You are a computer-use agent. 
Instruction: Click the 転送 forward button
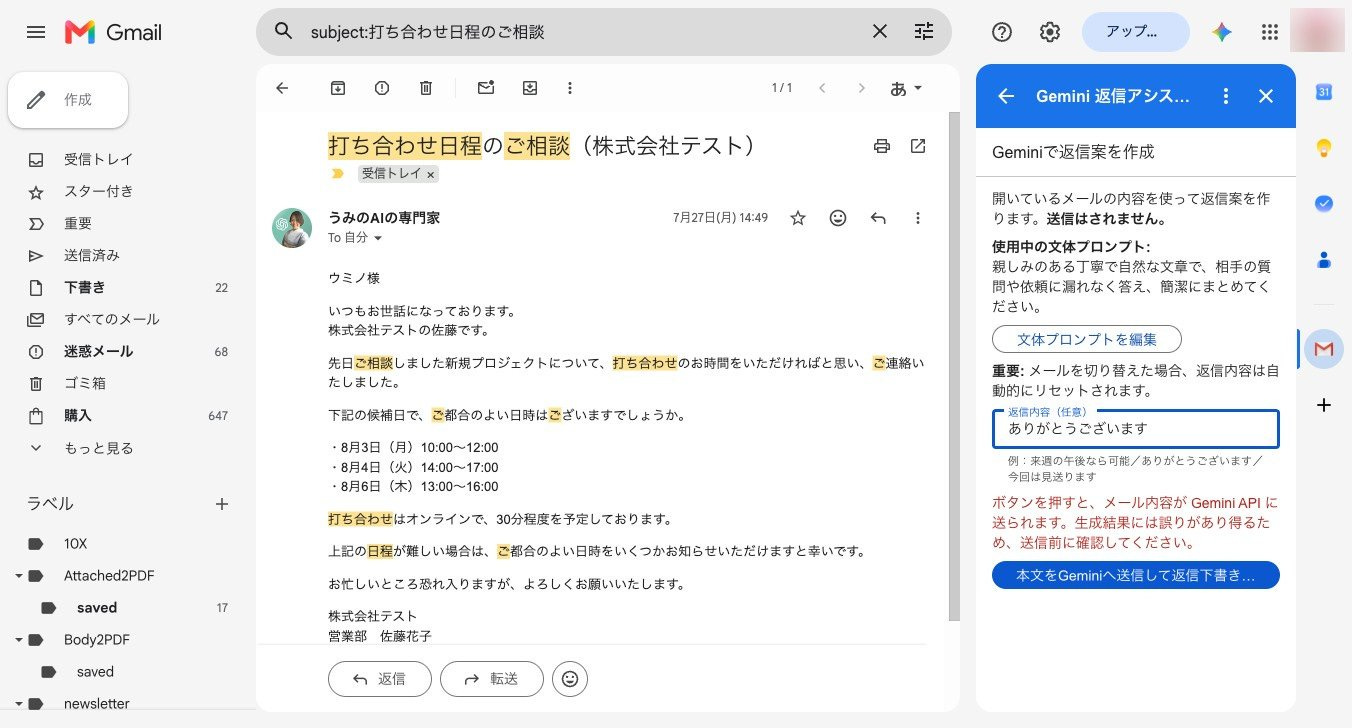pyautogui.click(x=492, y=679)
